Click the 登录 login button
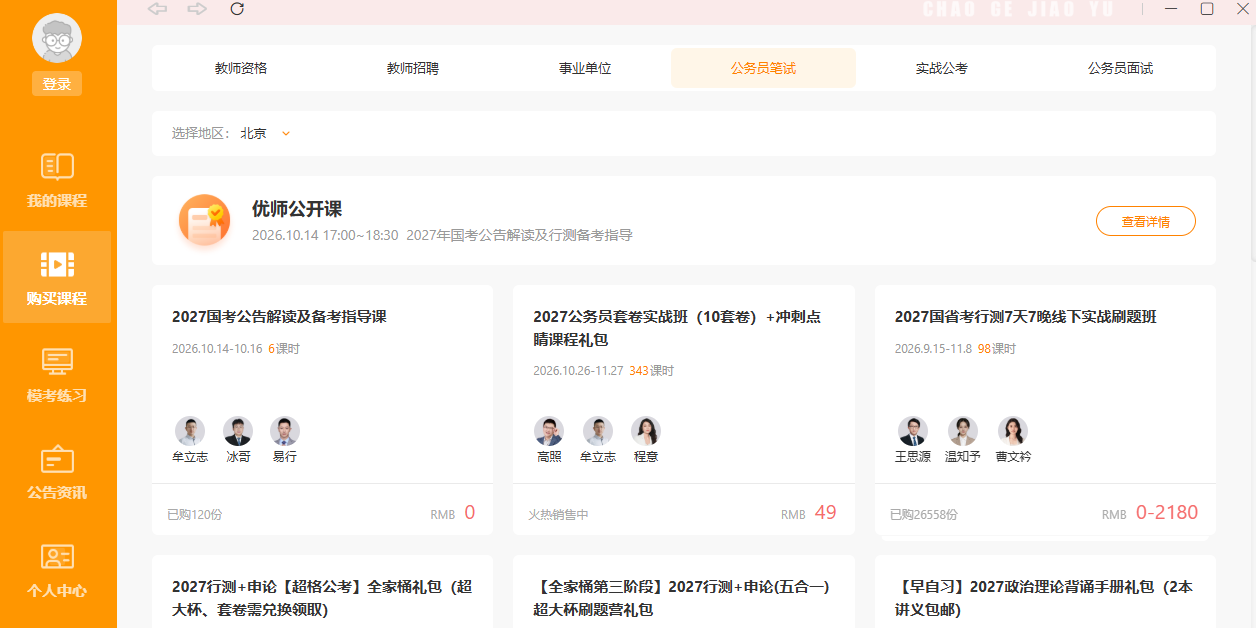This screenshot has height=628, width=1256. [x=57, y=84]
